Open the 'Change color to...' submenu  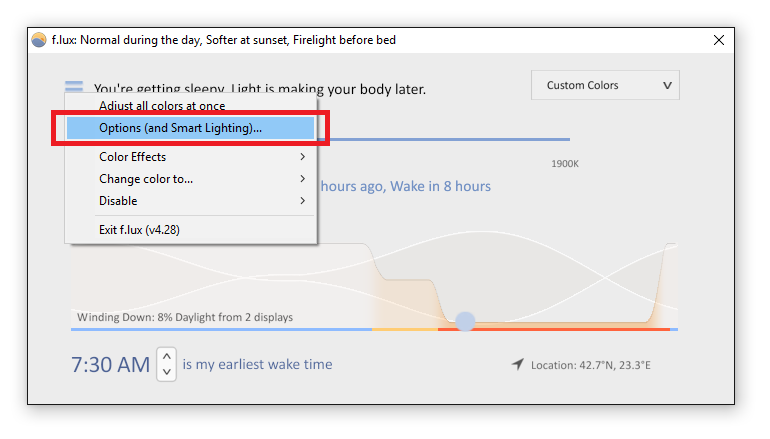pyautogui.click(x=191, y=179)
